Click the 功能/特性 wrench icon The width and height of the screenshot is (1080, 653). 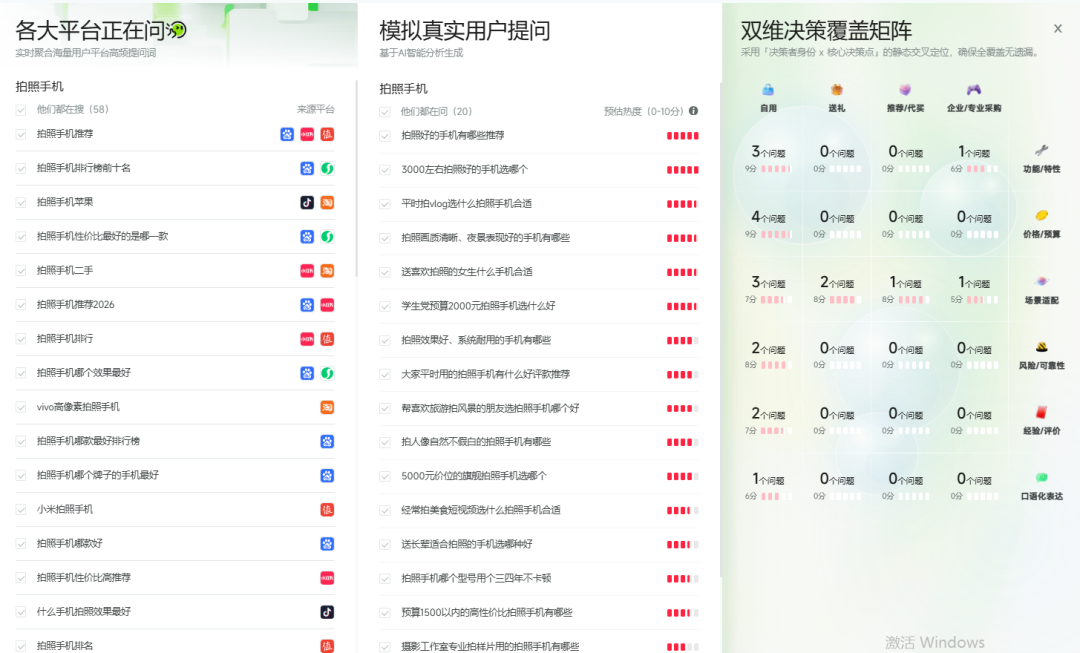point(1041,151)
